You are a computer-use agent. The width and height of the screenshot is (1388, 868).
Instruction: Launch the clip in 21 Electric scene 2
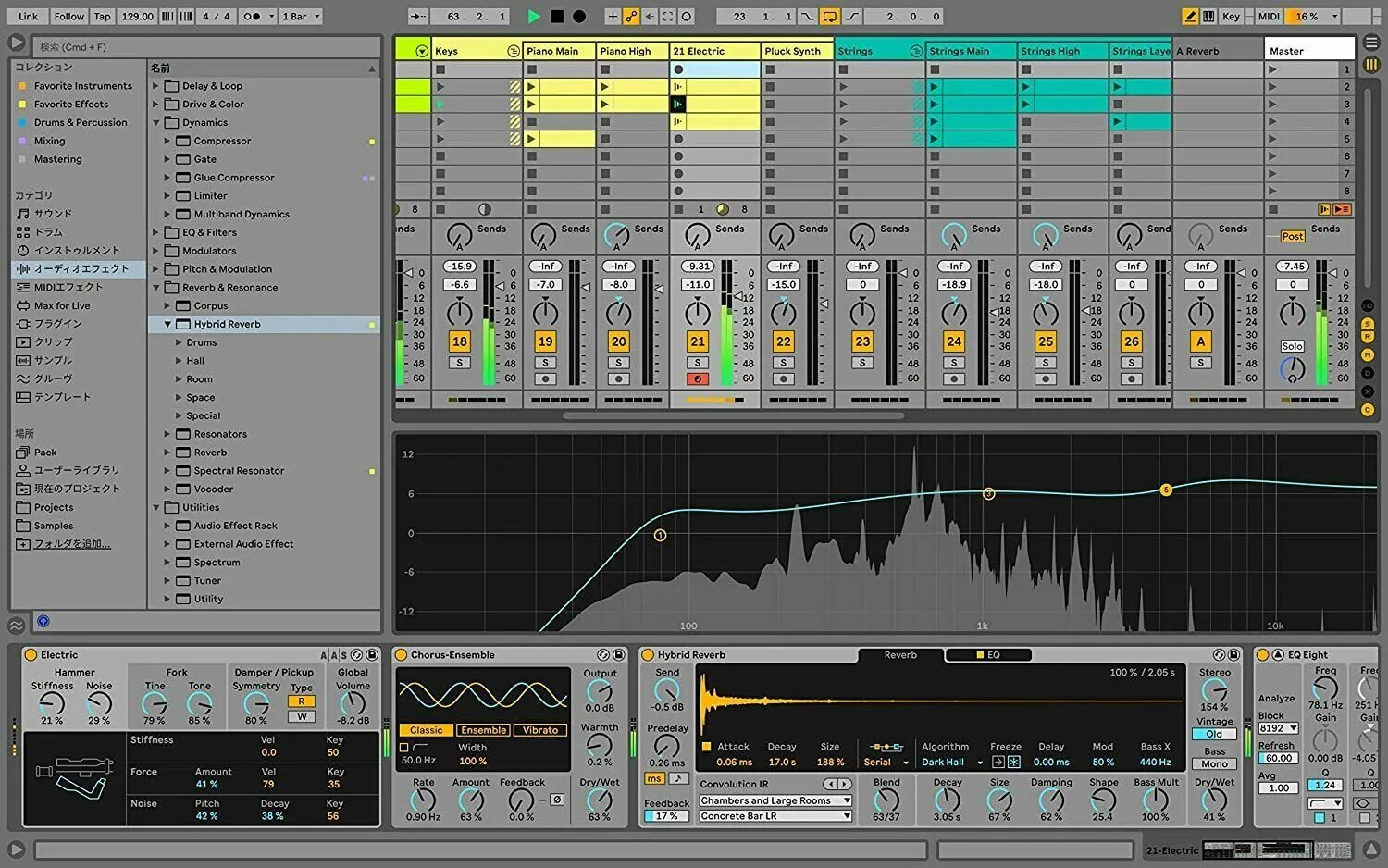678,87
